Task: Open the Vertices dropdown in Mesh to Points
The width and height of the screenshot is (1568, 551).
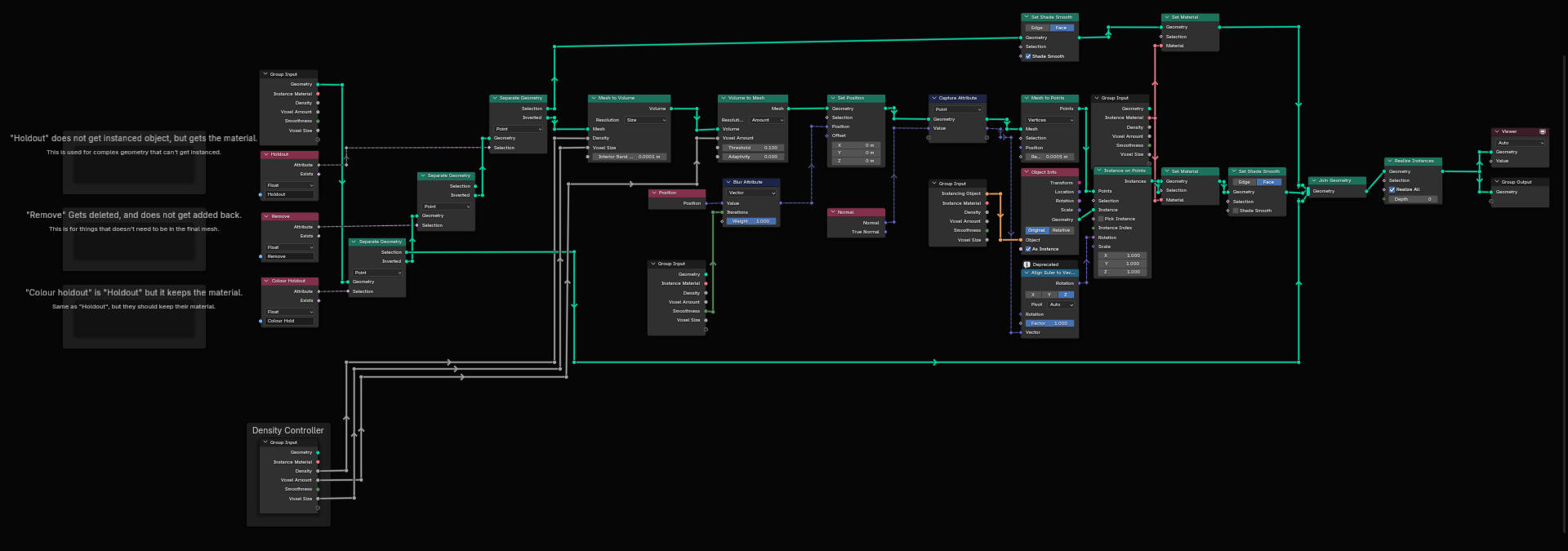Action: (x=1049, y=120)
